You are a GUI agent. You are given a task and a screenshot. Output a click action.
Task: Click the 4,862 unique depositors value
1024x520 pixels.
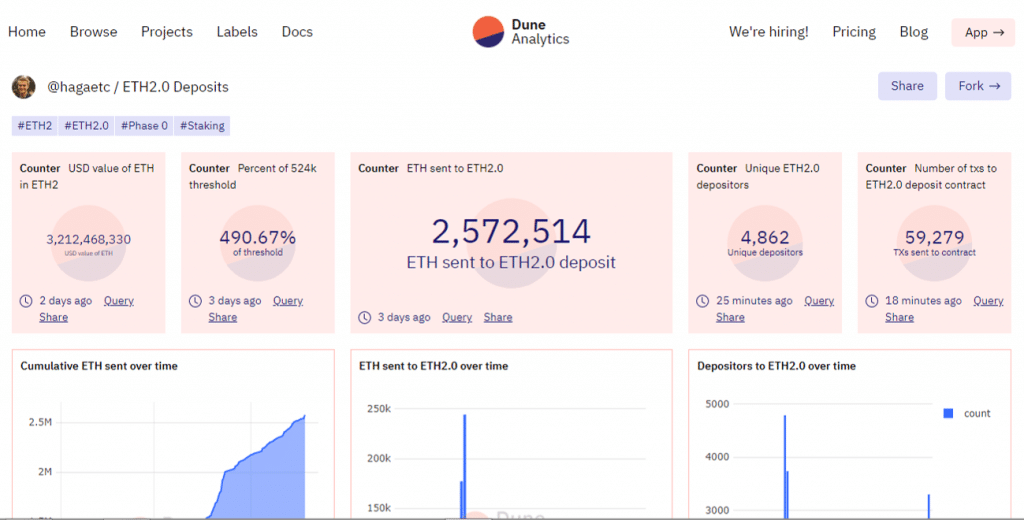coord(765,237)
